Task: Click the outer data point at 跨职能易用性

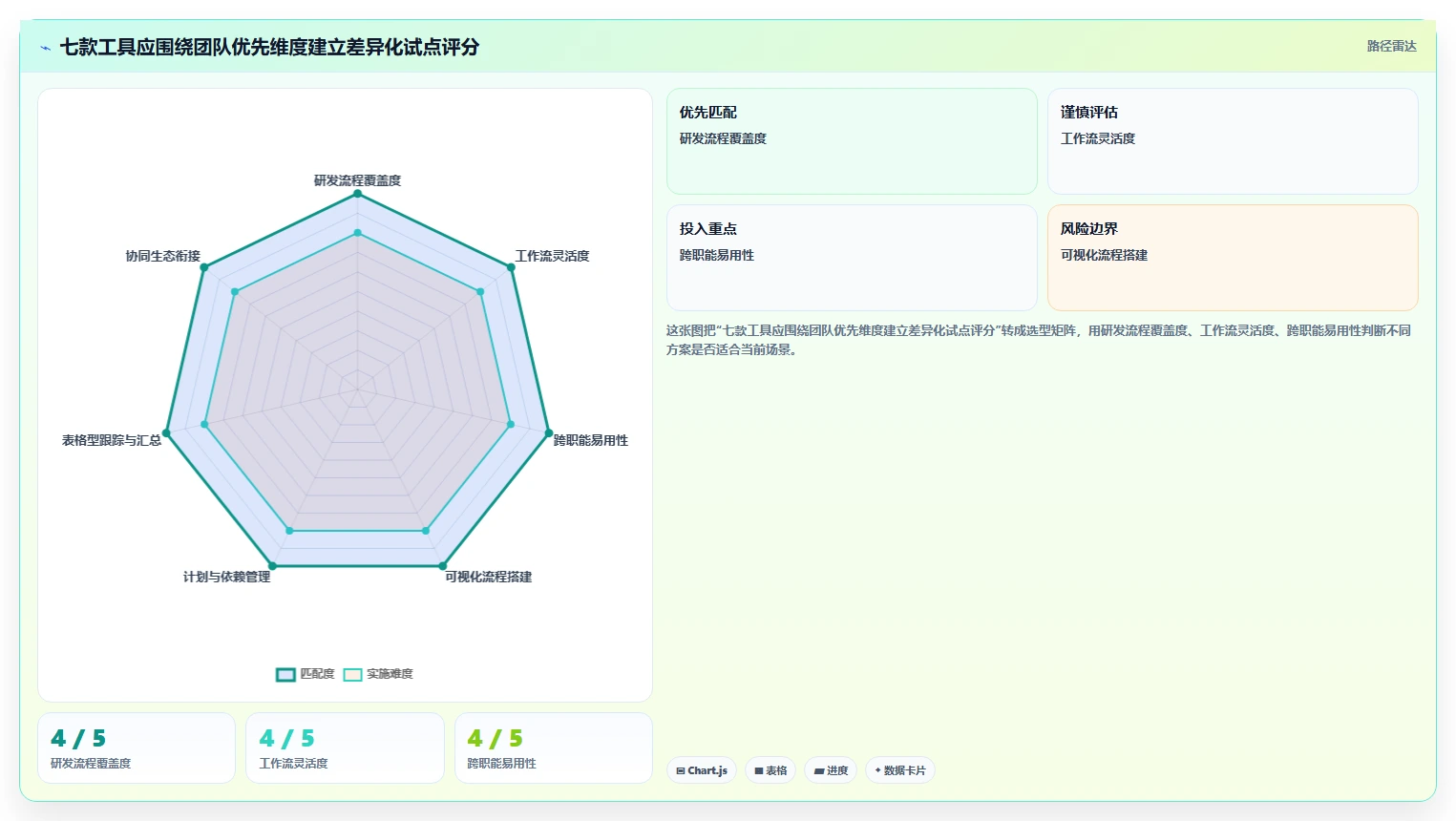Action: click(548, 433)
